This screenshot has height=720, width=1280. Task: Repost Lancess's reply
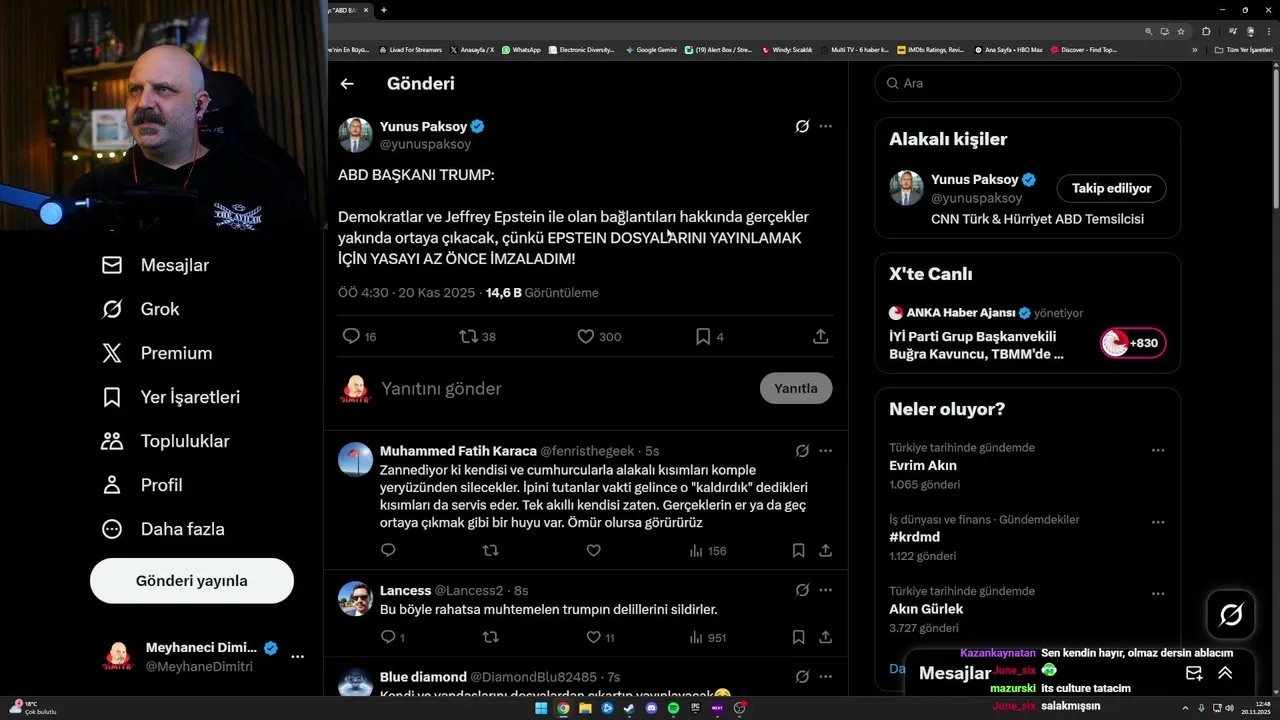point(490,637)
